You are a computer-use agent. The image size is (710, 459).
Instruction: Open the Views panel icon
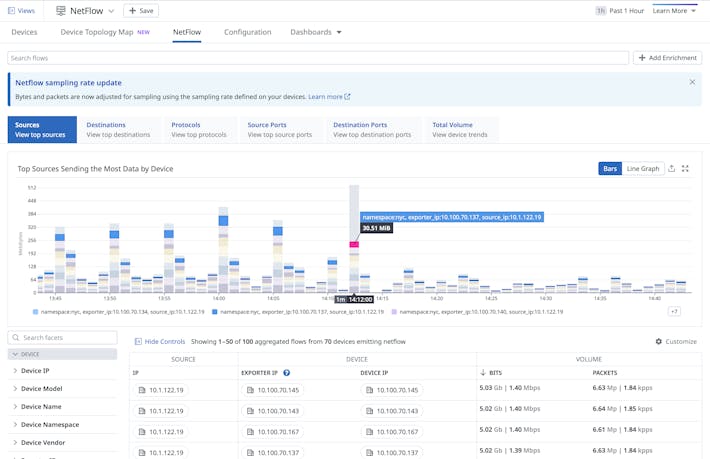12,10
